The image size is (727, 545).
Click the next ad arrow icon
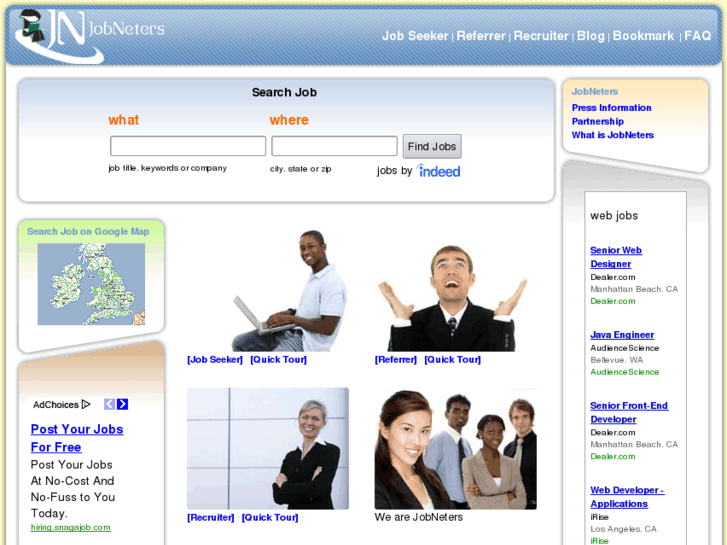click(x=122, y=404)
